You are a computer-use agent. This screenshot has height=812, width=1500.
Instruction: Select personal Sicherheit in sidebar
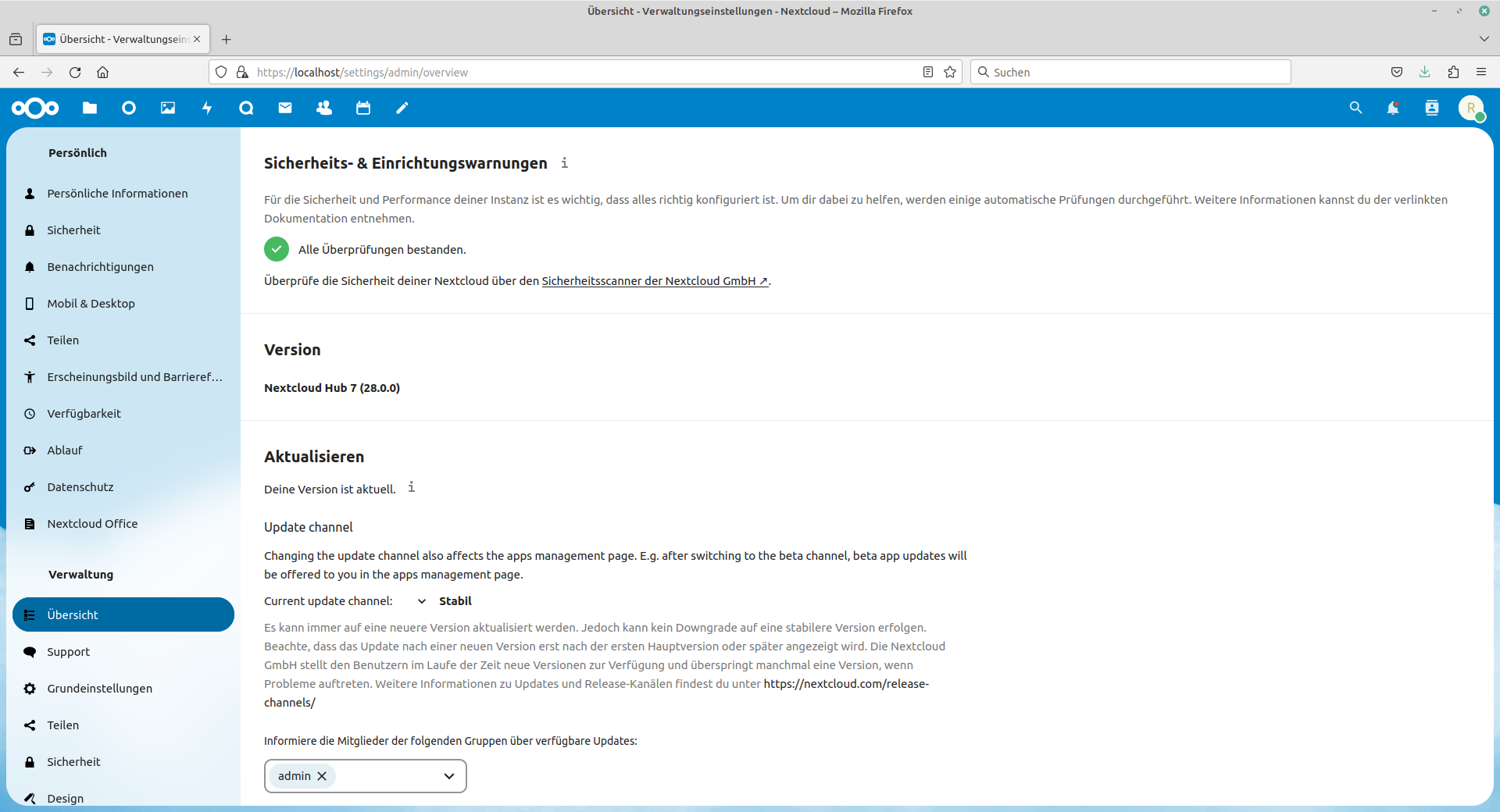pyautogui.click(x=123, y=230)
